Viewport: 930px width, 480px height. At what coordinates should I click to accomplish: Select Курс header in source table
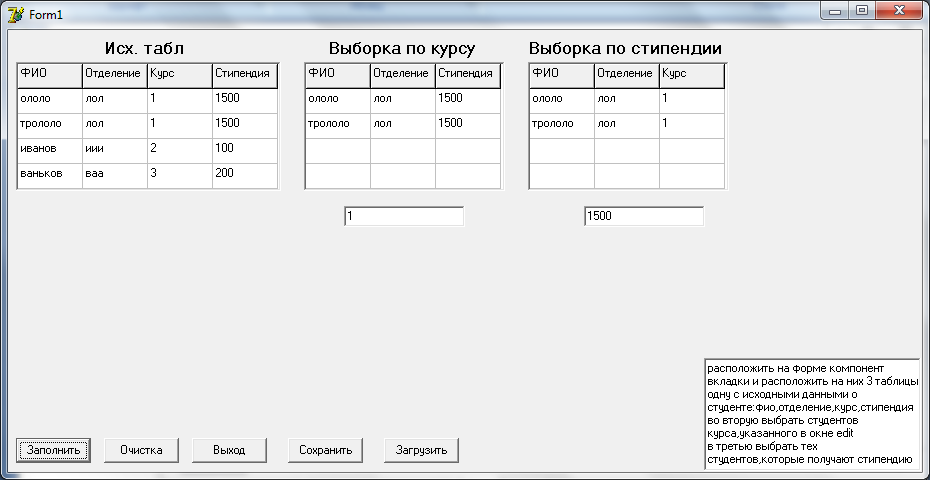(x=180, y=75)
